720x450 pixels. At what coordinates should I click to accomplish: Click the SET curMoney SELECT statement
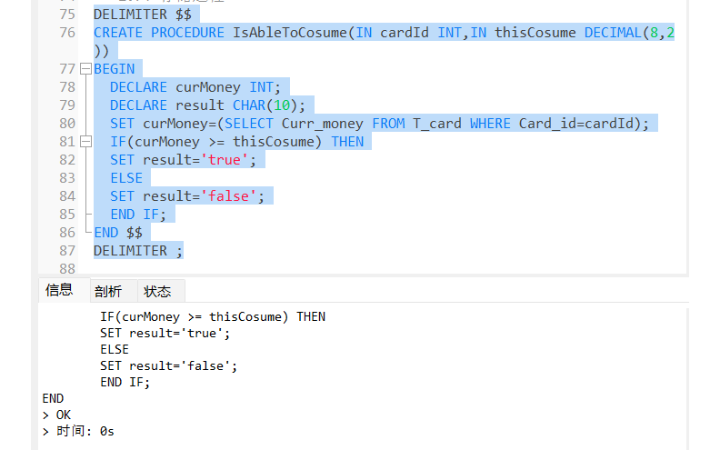coord(379,124)
